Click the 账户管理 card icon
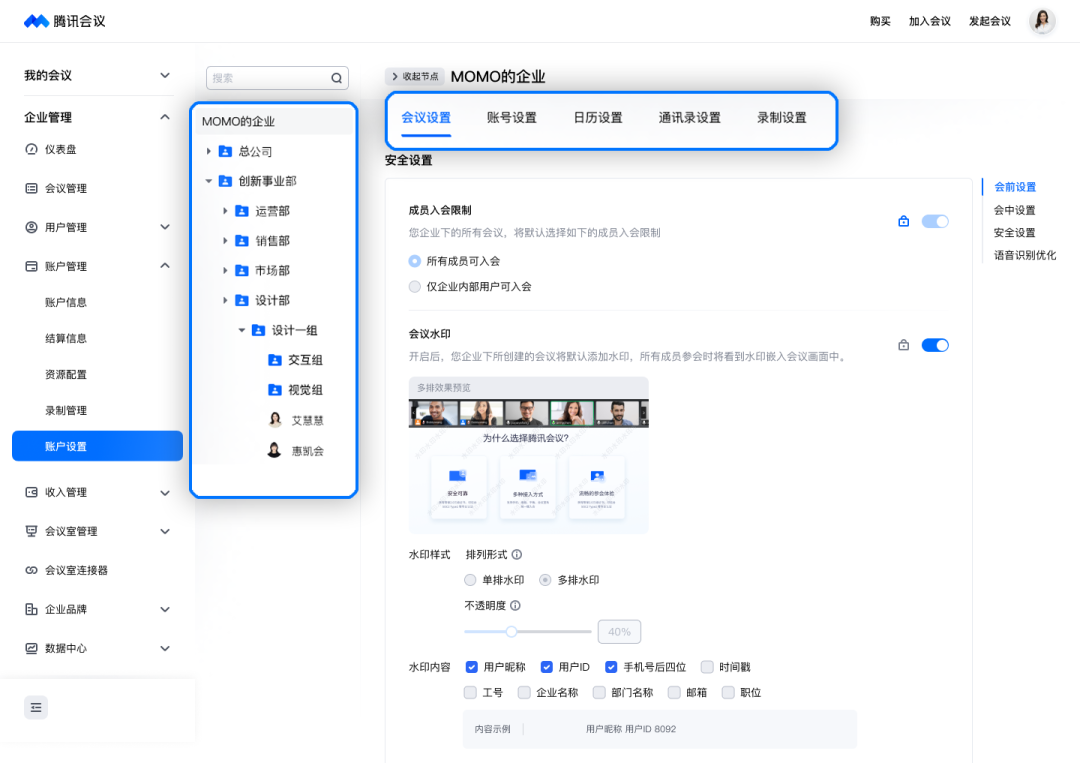Screen dimensions: 1080x763 pyautogui.click(x=32, y=266)
